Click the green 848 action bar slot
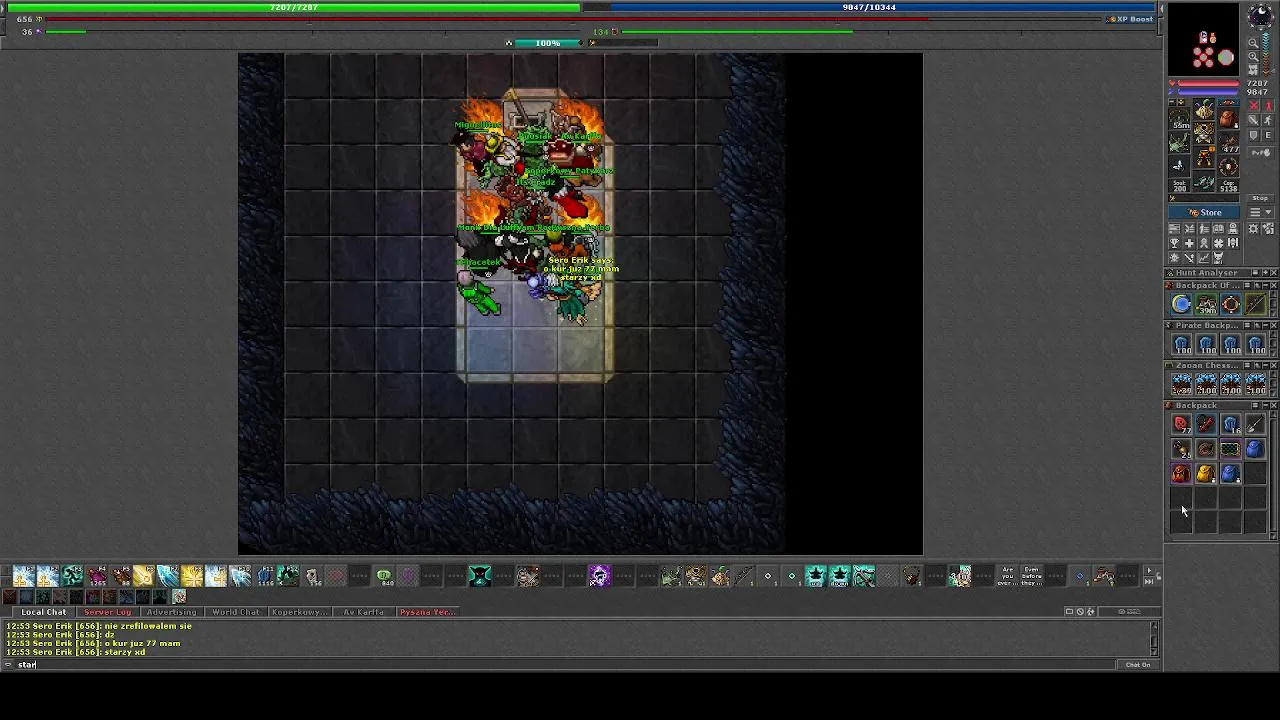 [x=384, y=576]
